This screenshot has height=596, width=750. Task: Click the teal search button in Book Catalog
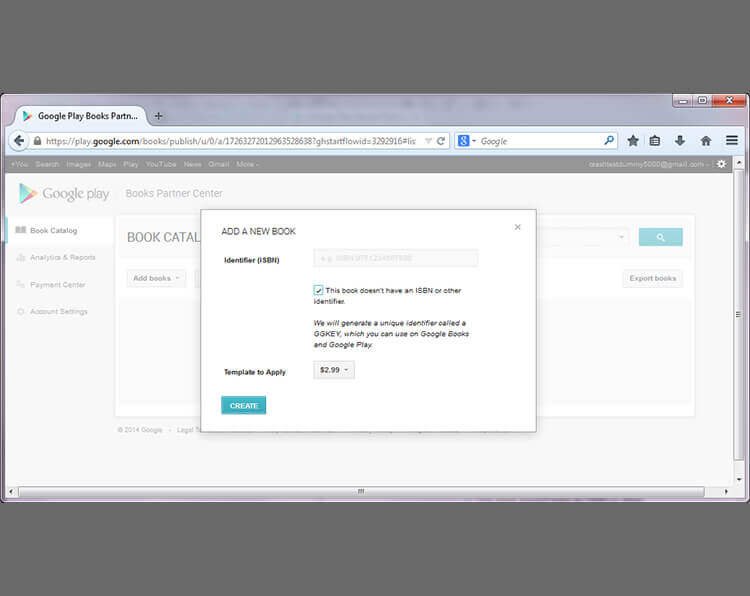pyautogui.click(x=661, y=237)
